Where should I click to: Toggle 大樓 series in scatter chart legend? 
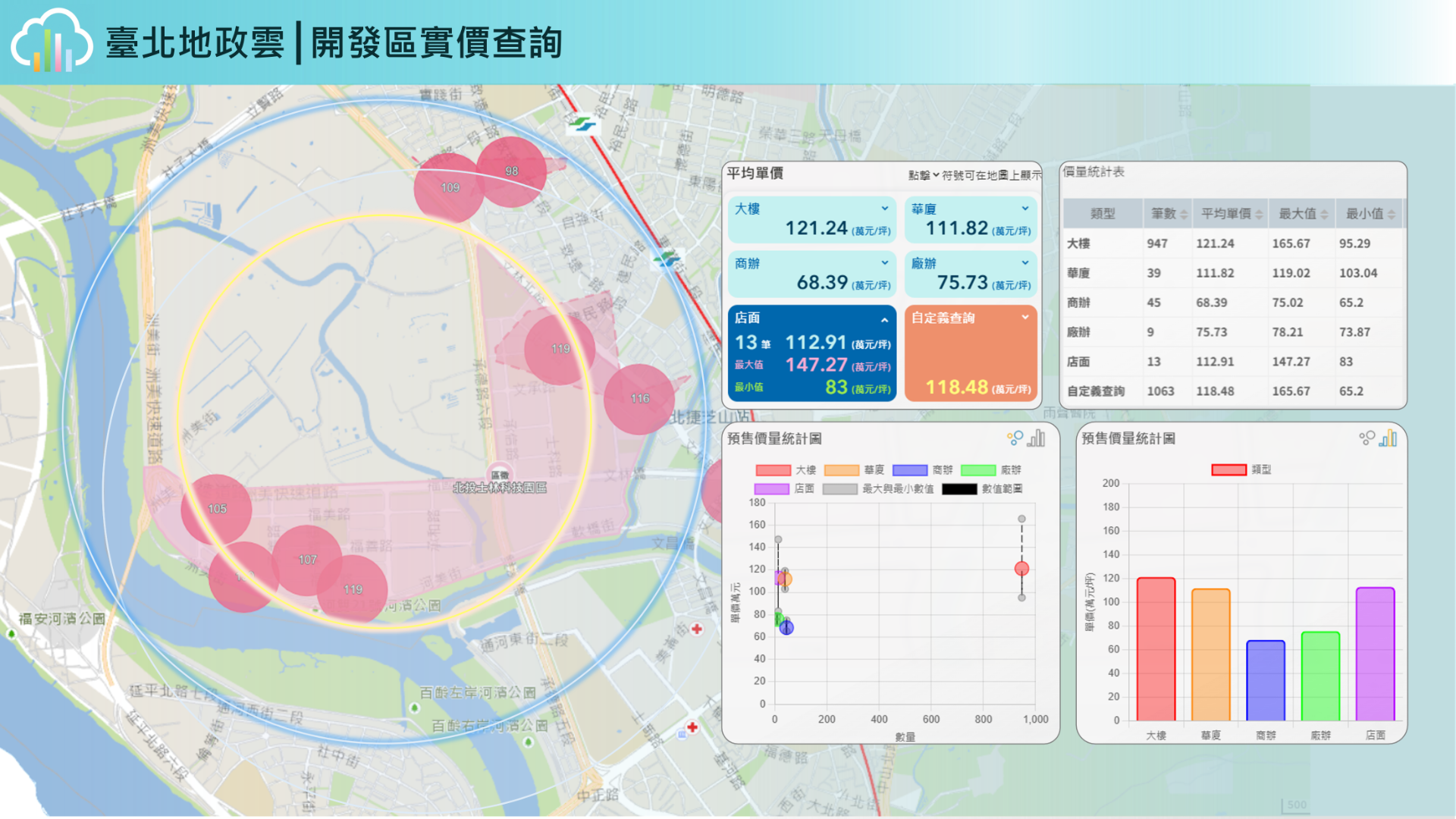pos(786,470)
